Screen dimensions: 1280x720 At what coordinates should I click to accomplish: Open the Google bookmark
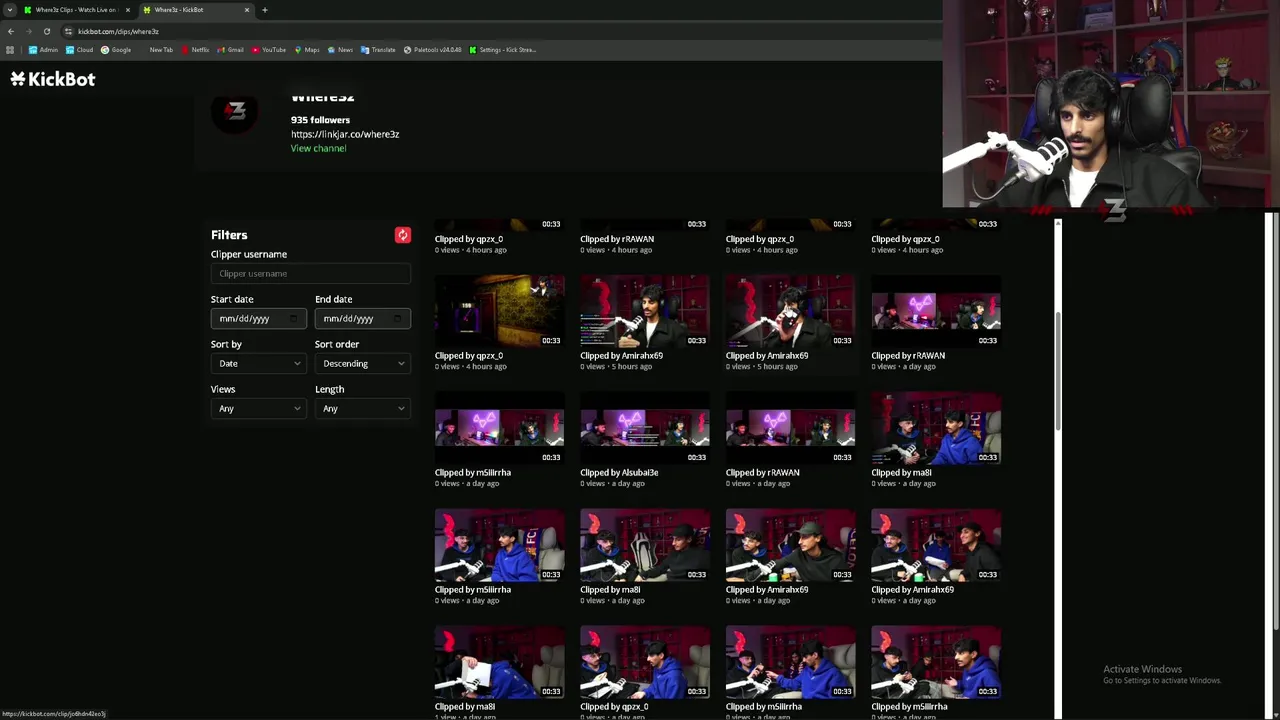[116, 49]
